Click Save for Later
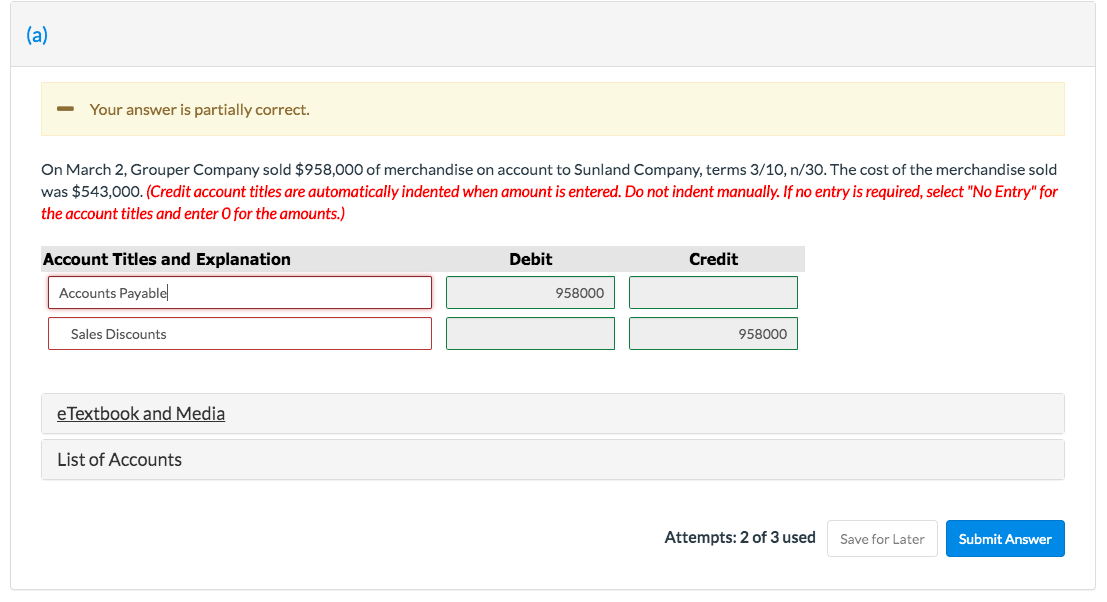 (x=881, y=538)
